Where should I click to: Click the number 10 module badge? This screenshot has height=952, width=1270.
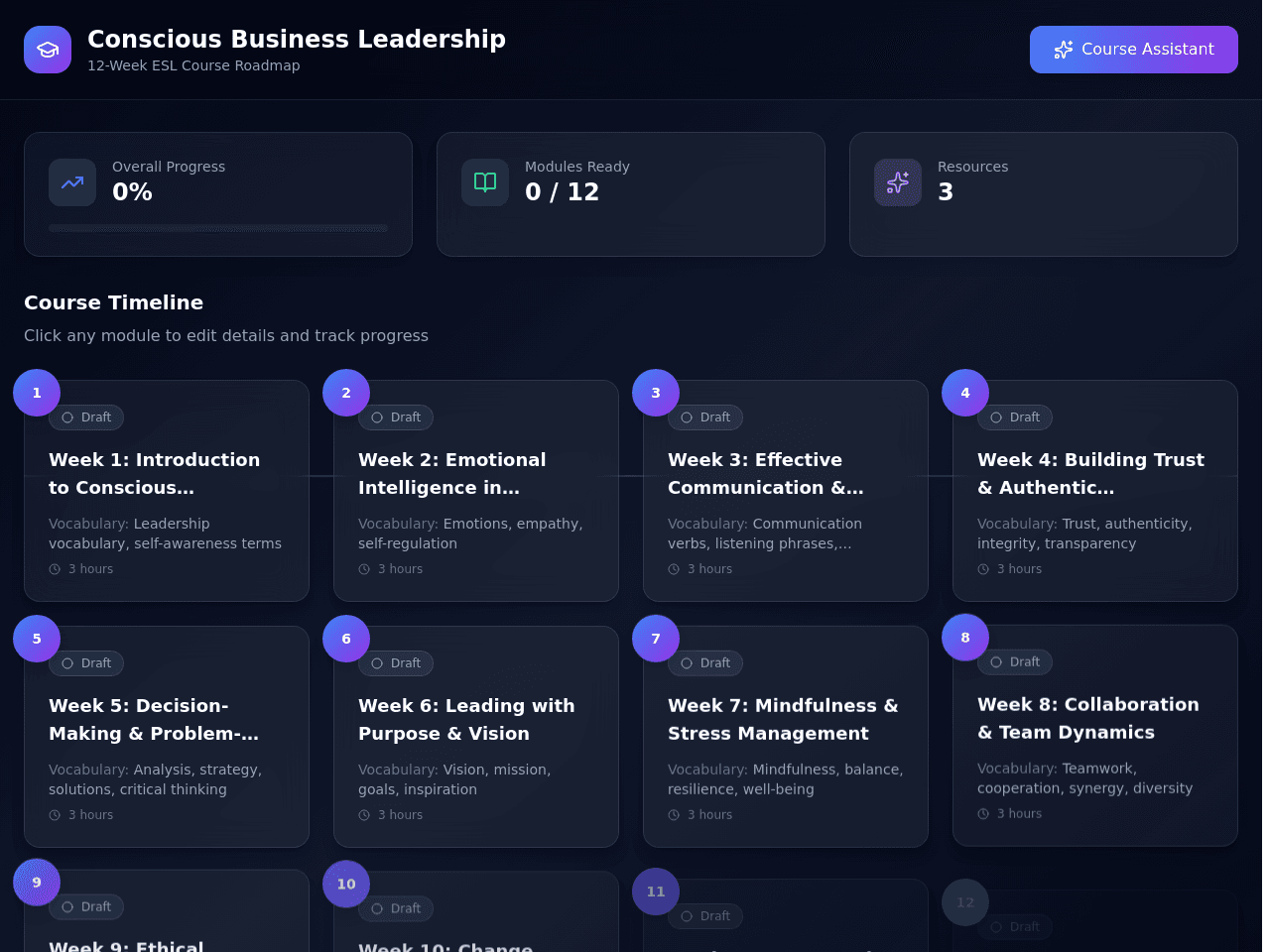point(346,884)
